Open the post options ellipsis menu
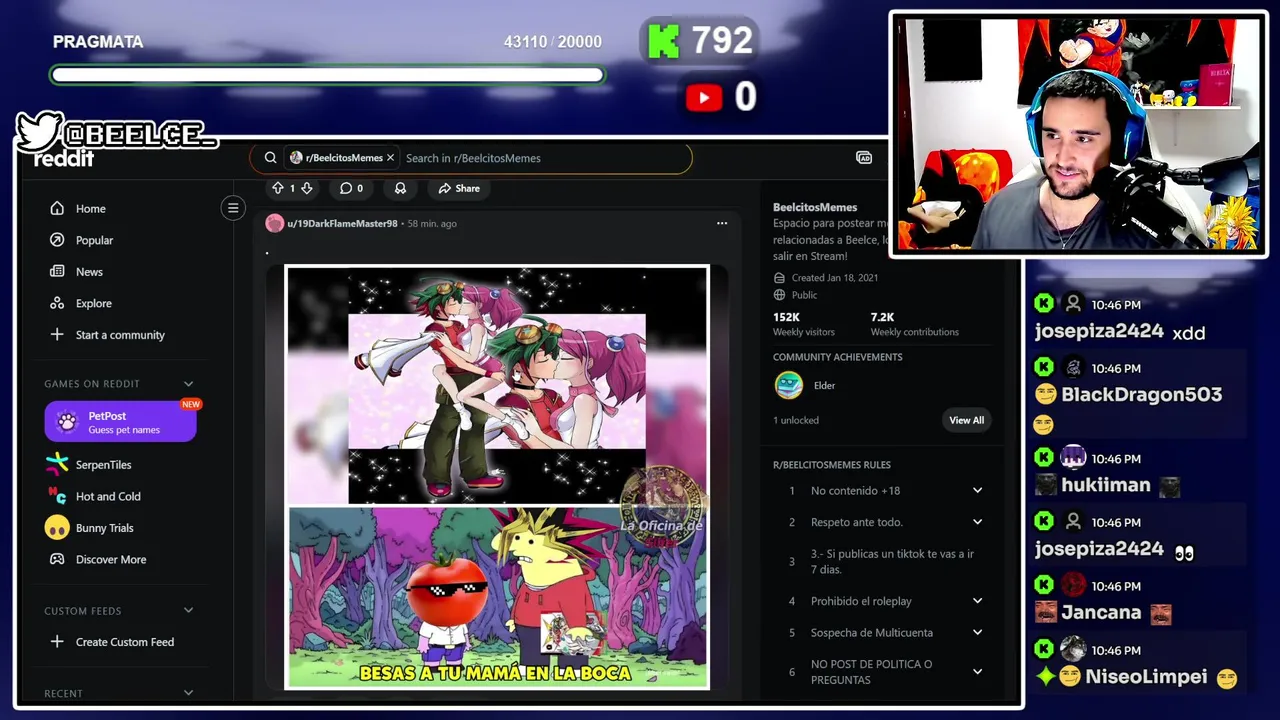This screenshot has height=720, width=1280. click(722, 223)
